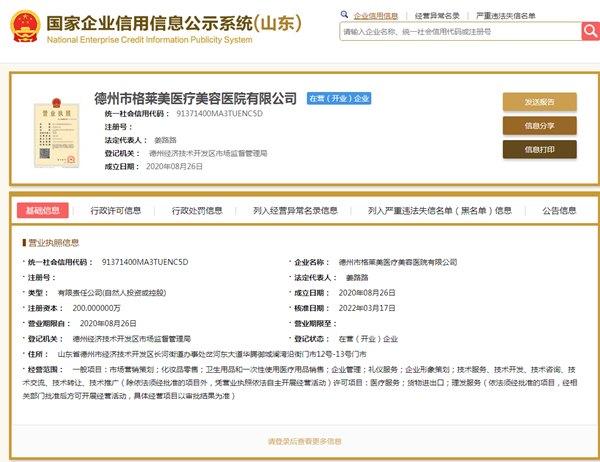Click the 登记状态 value 在营（开业）企业
The height and width of the screenshot is (462, 600).
click(x=368, y=339)
